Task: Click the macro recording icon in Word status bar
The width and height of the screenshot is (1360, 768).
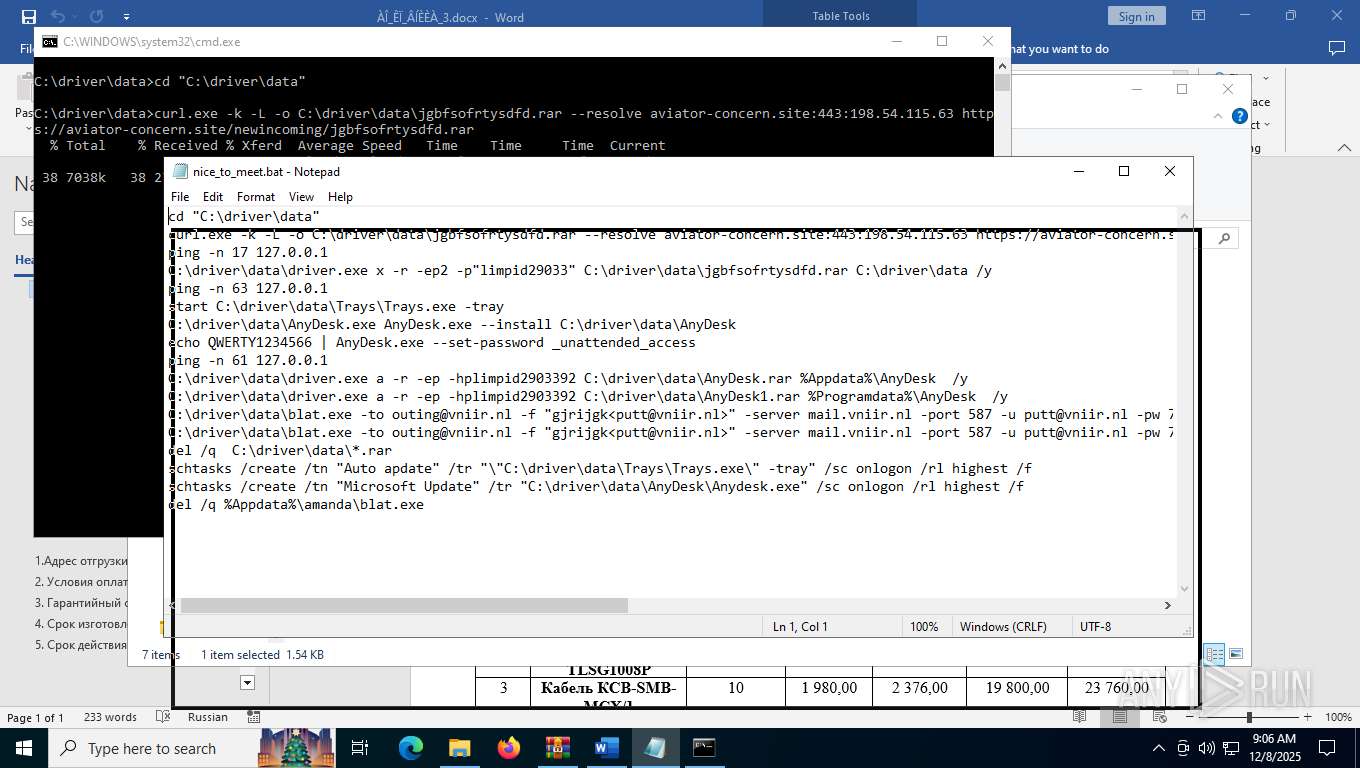Action: pyautogui.click(x=253, y=718)
